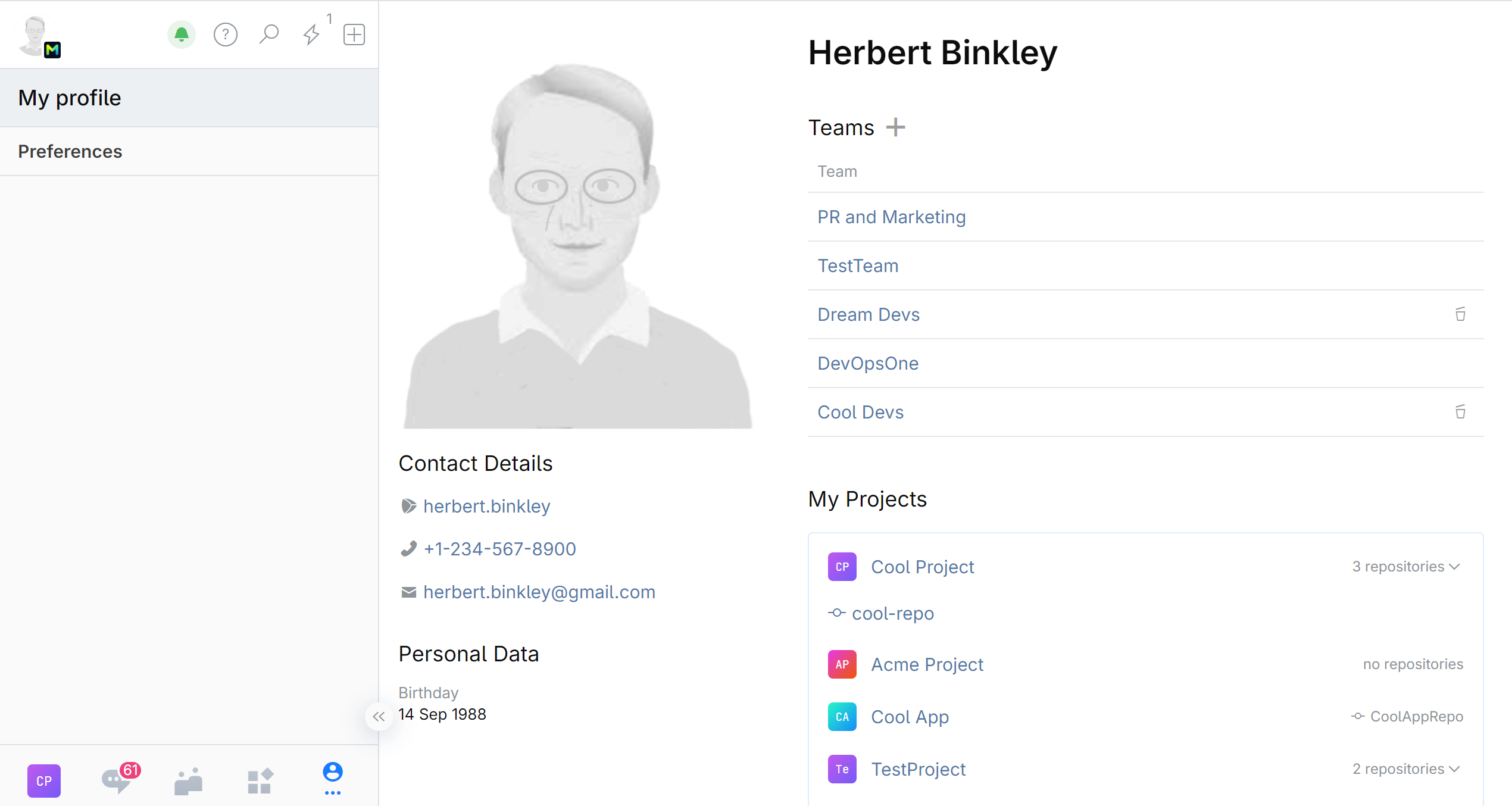Click trash icon next to Cool Devs
This screenshot has width=1512, height=806.
(x=1460, y=412)
